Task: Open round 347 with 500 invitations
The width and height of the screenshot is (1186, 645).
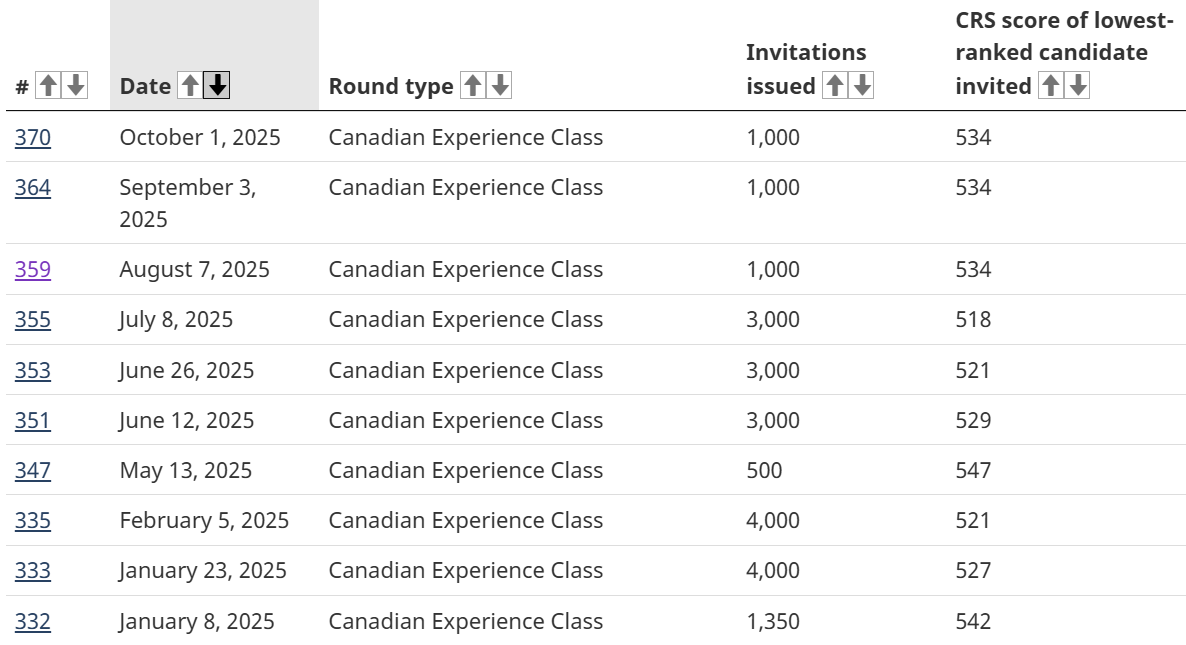Action: pyautogui.click(x=33, y=471)
